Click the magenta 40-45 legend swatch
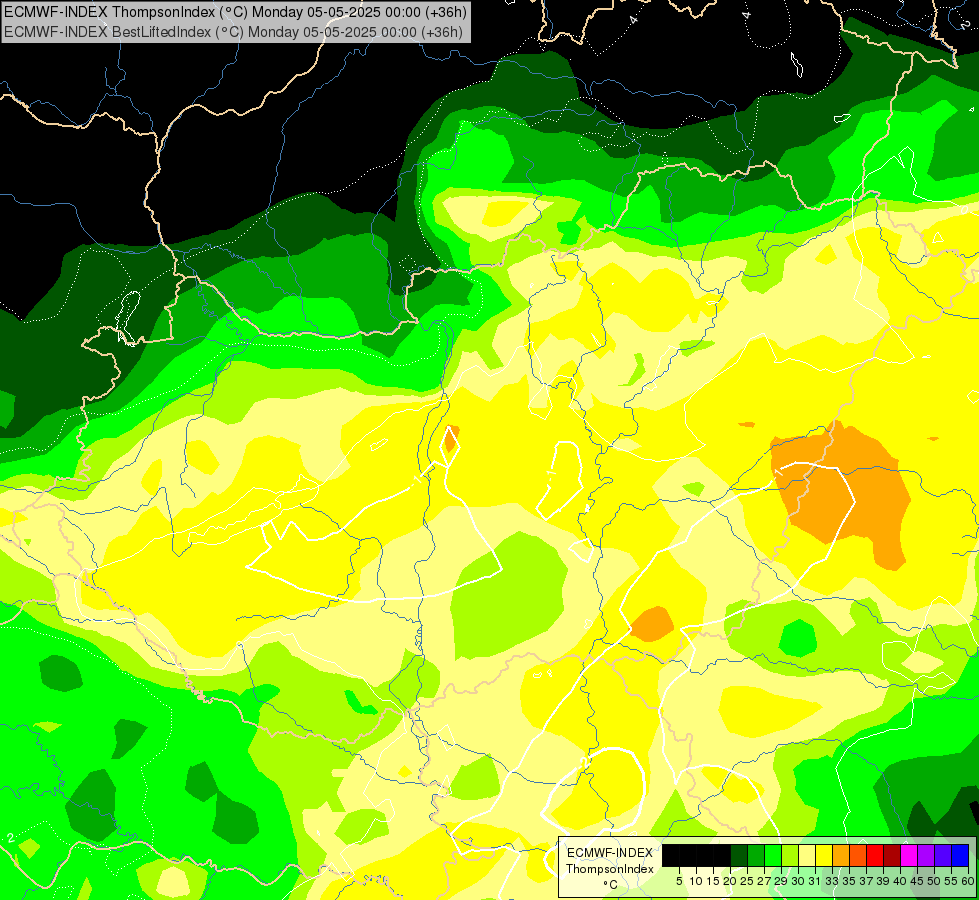The image size is (979, 900). pyautogui.click(x=909, y=856)
